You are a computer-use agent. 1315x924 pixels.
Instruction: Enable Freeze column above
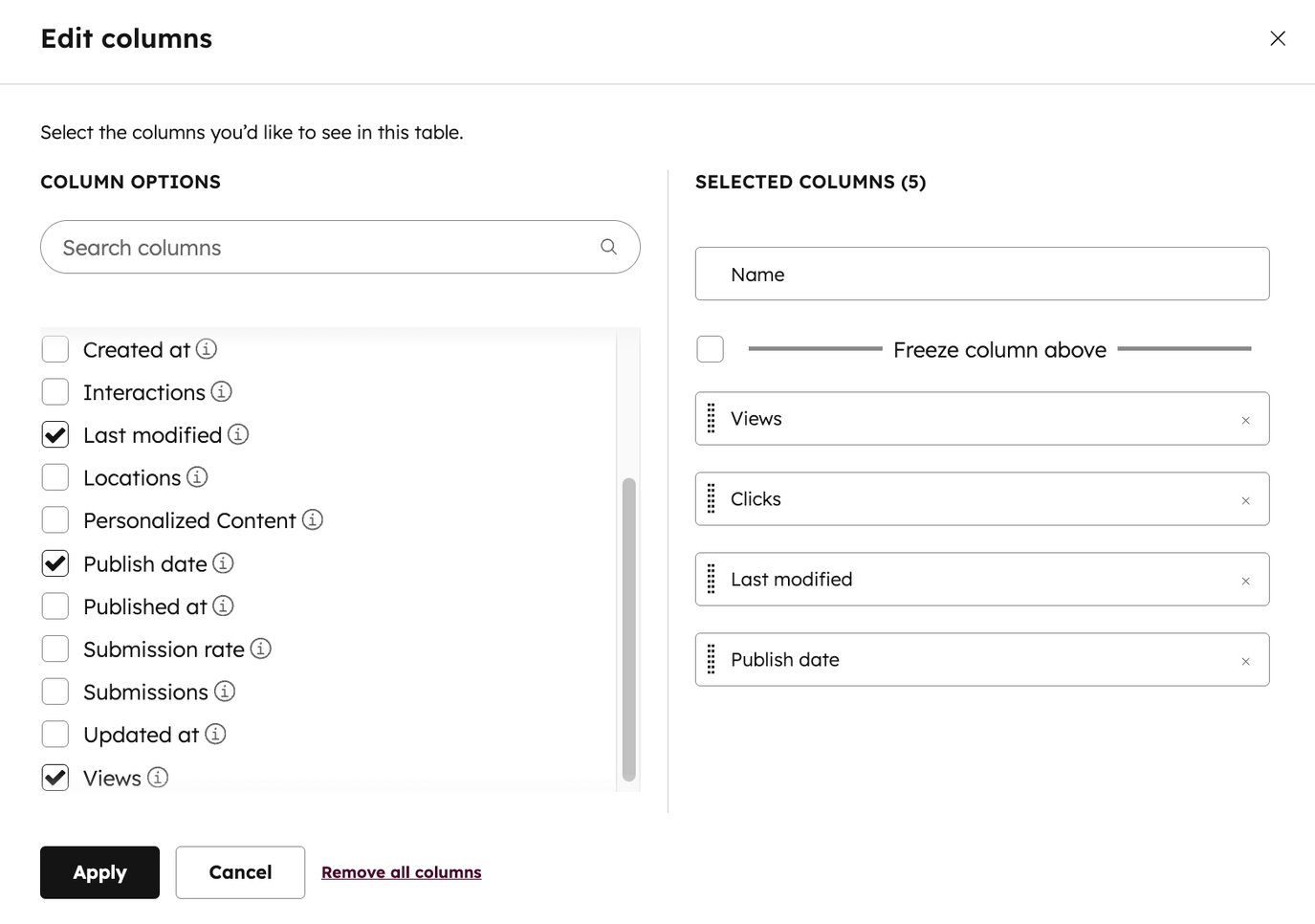pyautogui.click(x=710, y=348)
